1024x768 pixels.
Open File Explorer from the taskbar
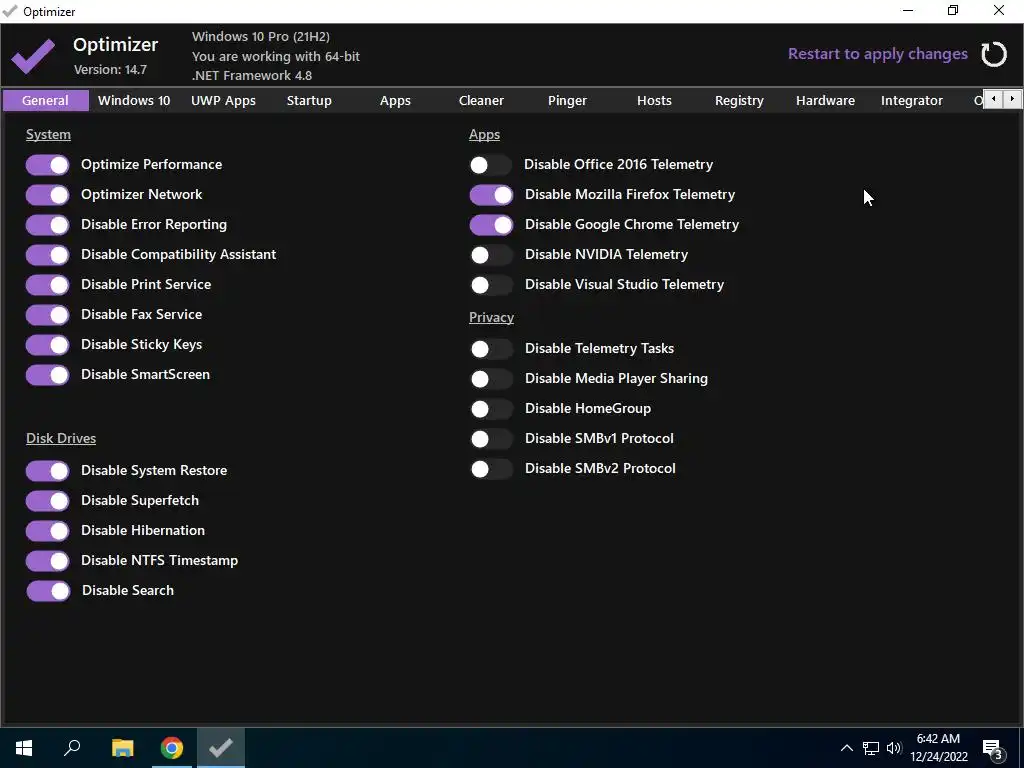(x=122, y=748)
